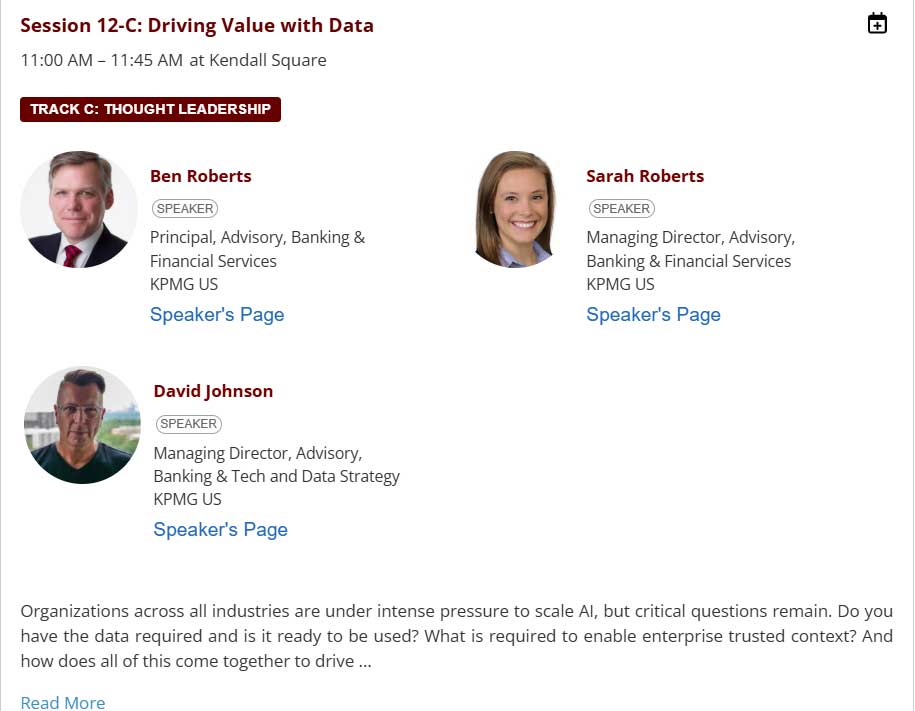Viewport: 915px width, 711px height.
Task: Click Sarah Roberts name link
Action: (x=645, y=176)
